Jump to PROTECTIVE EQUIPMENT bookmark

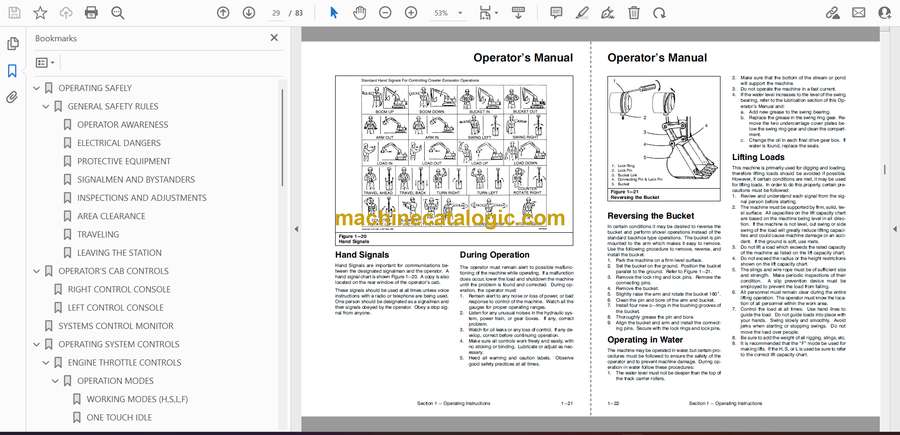point(124,161)
